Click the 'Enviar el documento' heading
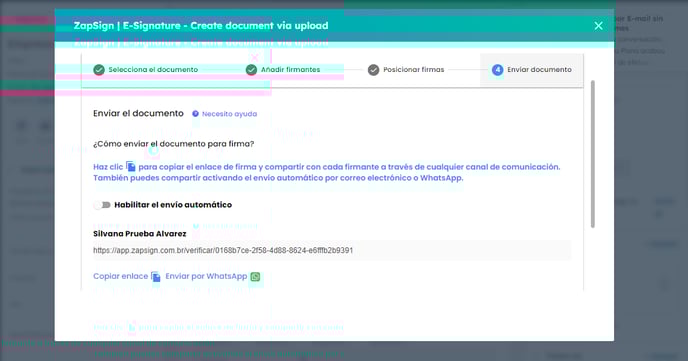Image resolution: width=688 pixels, height=361 pixels. (x=138, y=113)
